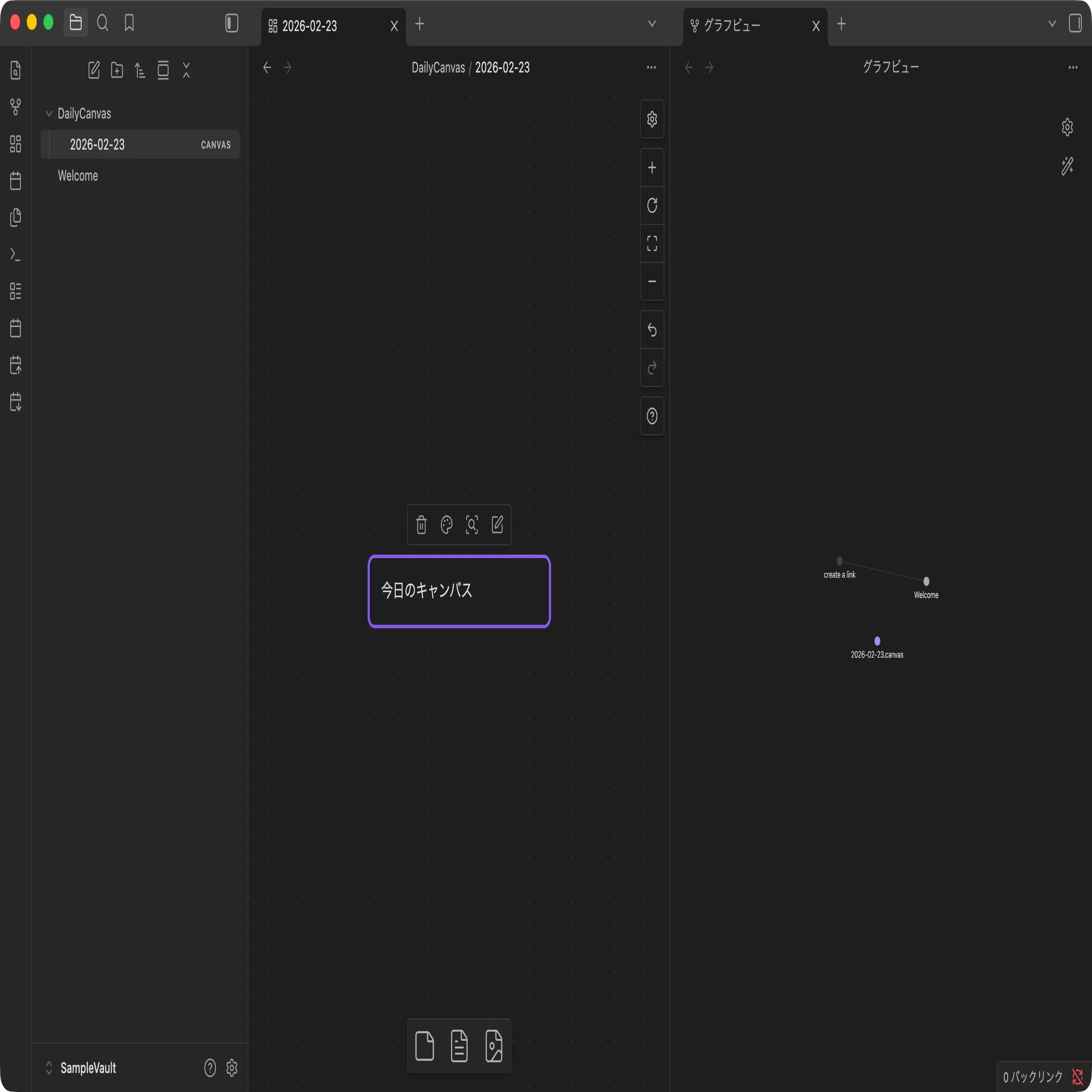
Task: Open canvas settings gear
Action: coord(652,119)
